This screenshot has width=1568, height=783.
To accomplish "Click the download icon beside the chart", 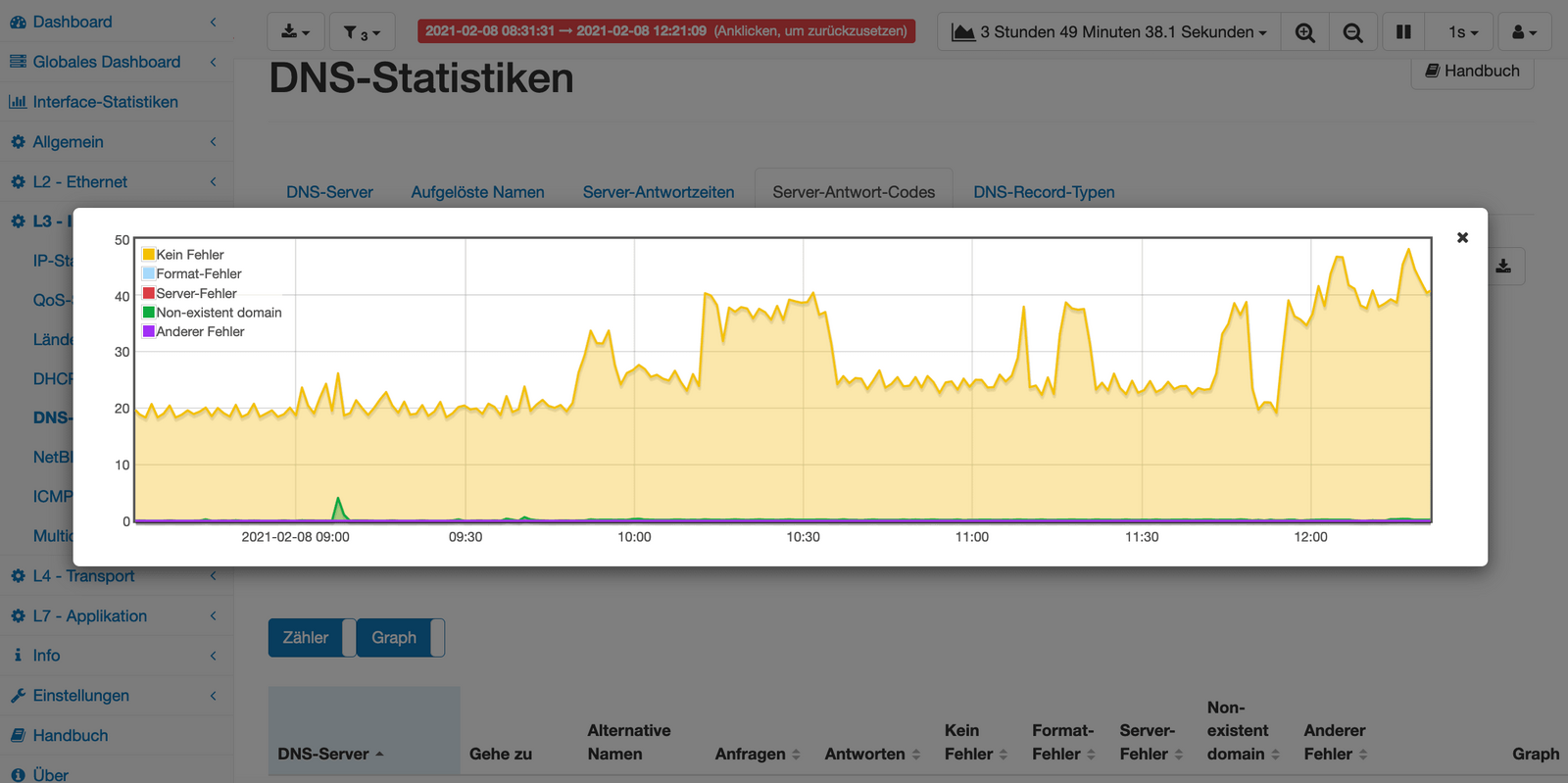I will pyautogui.click(x=1503, y=267).
